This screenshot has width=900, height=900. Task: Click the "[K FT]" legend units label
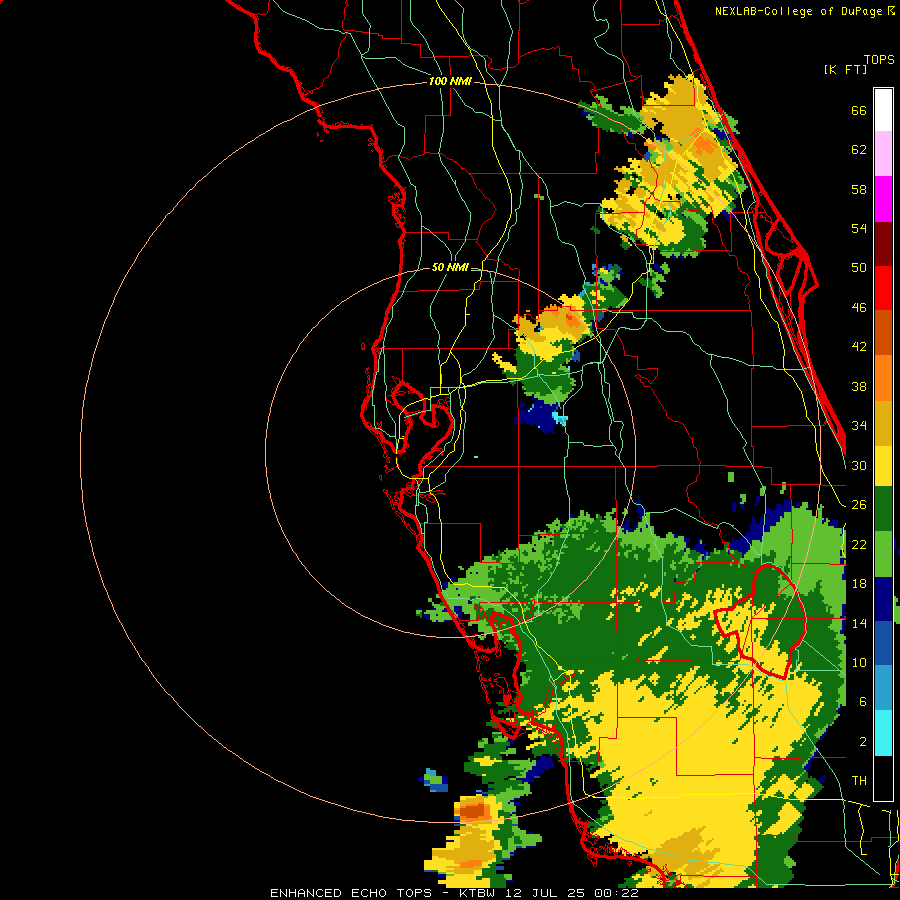845,69
